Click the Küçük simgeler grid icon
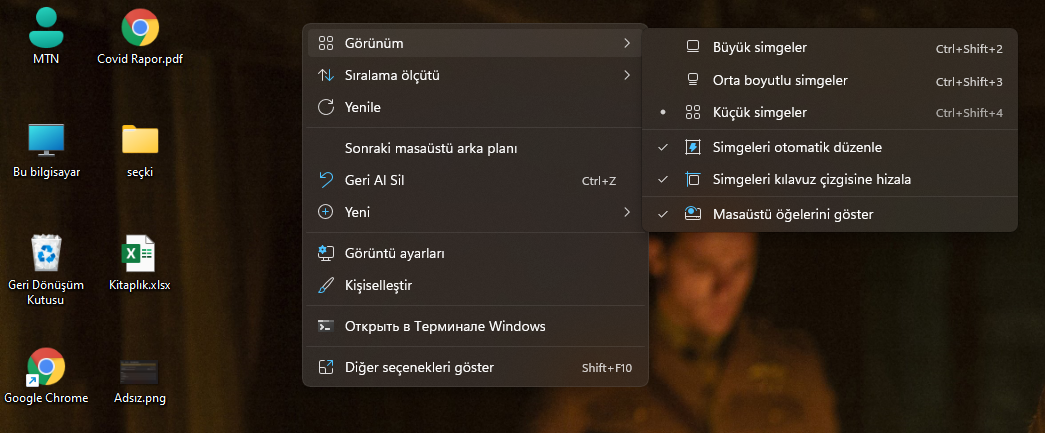 point(693,113)
